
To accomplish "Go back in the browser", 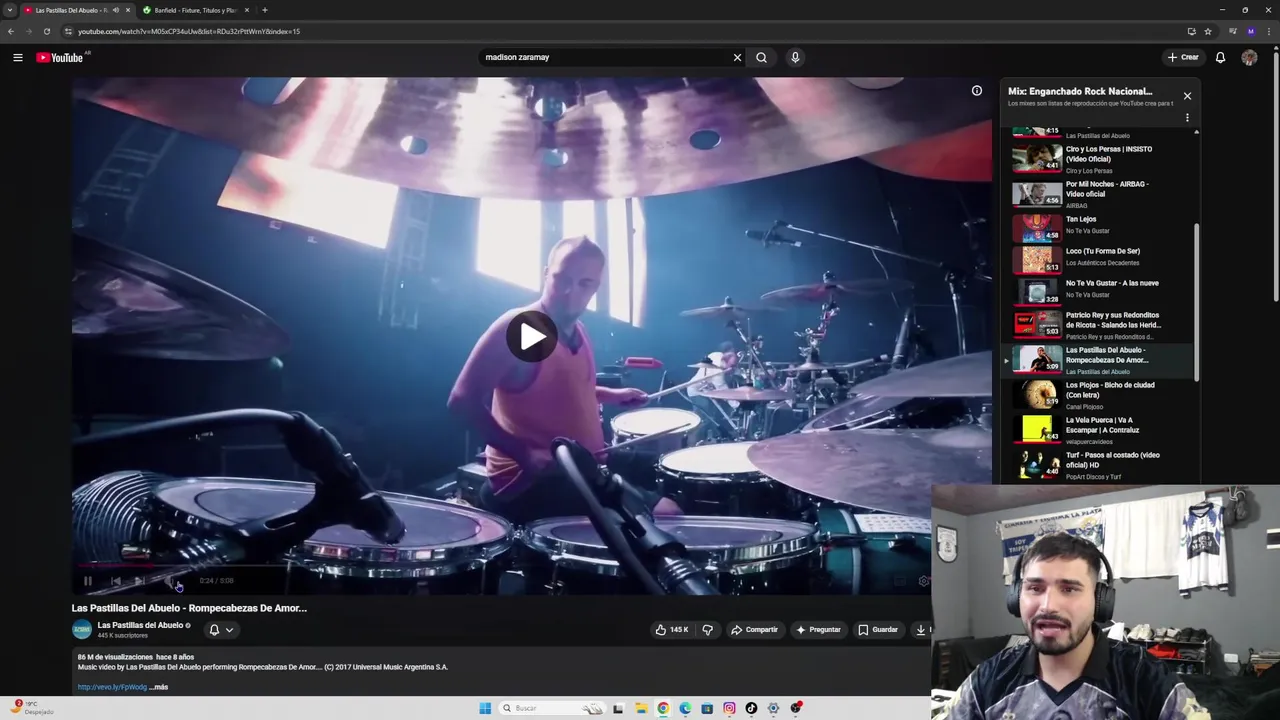I will (x=10, y=31).
